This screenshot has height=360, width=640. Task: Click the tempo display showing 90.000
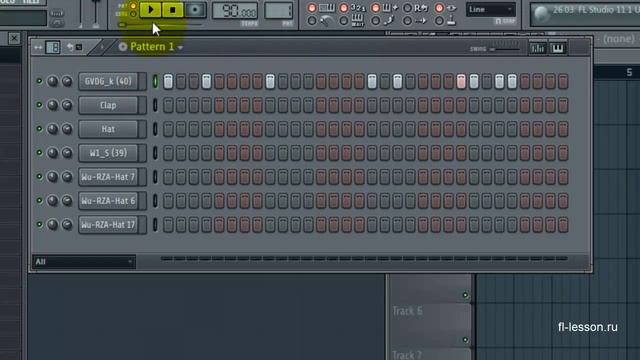coord(235,11)
